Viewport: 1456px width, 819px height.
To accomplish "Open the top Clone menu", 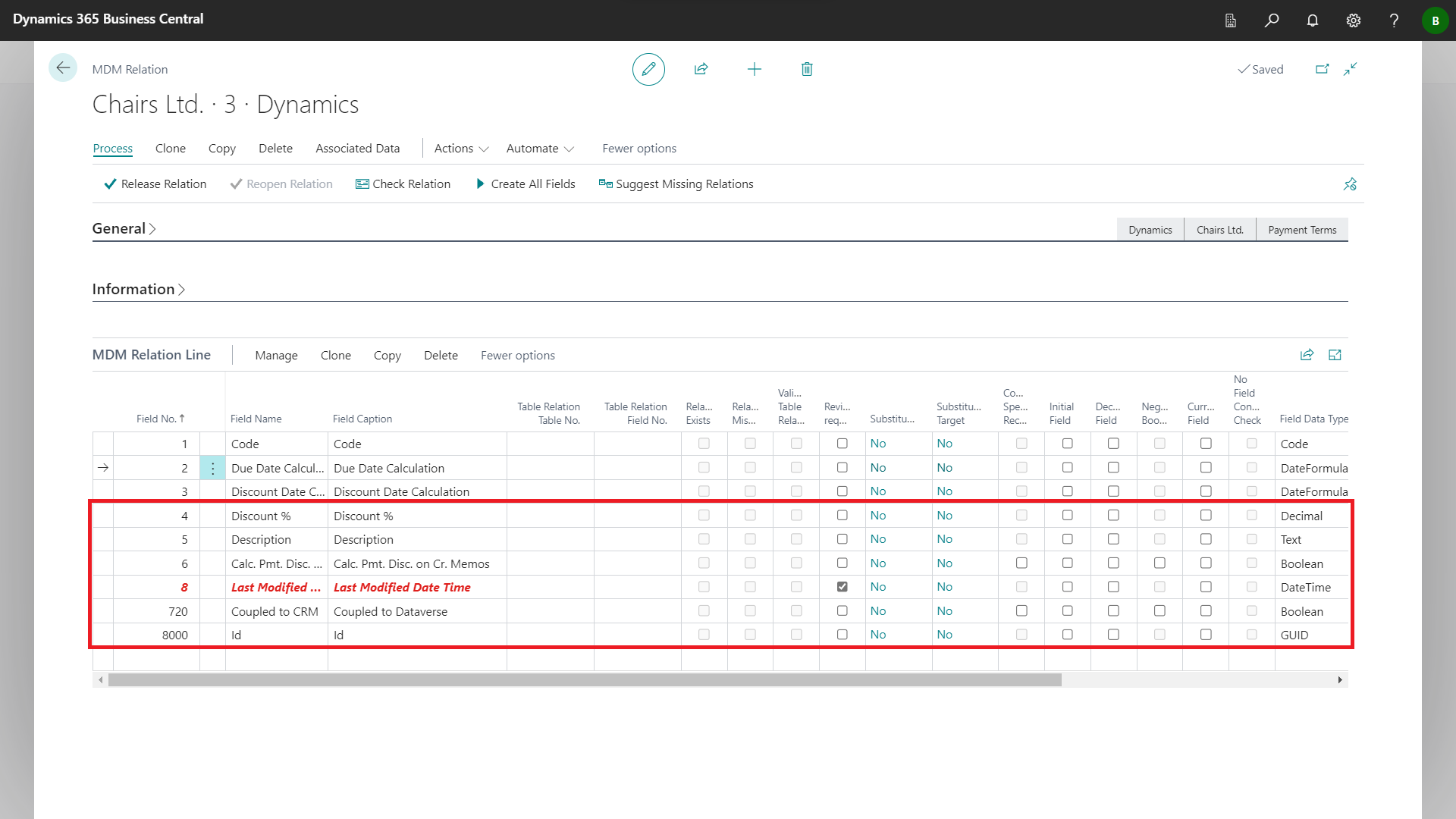I will click(x=171, y=149).
